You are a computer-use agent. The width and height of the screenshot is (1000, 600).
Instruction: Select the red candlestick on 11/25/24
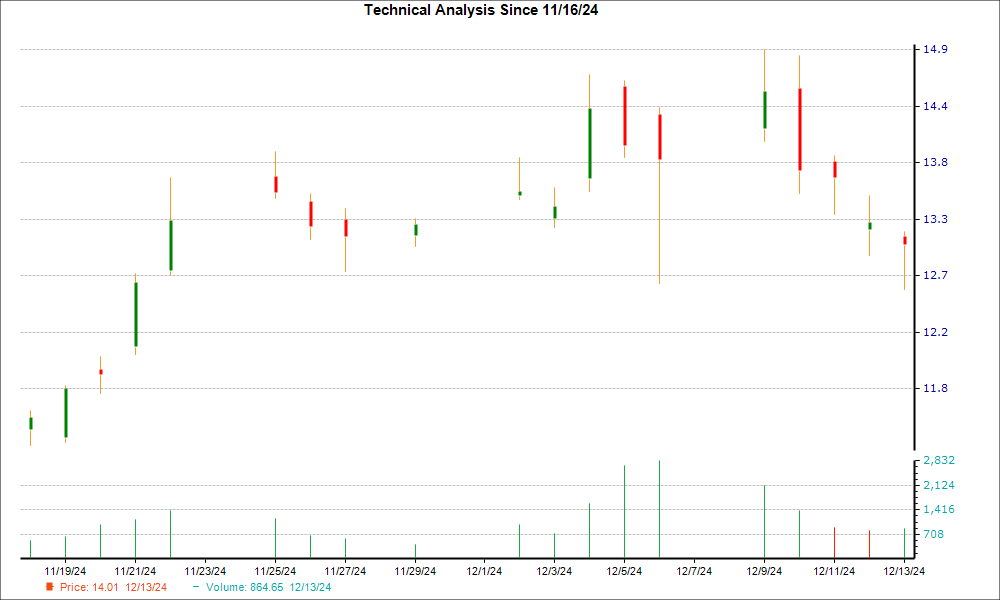[x=275, y=184]
